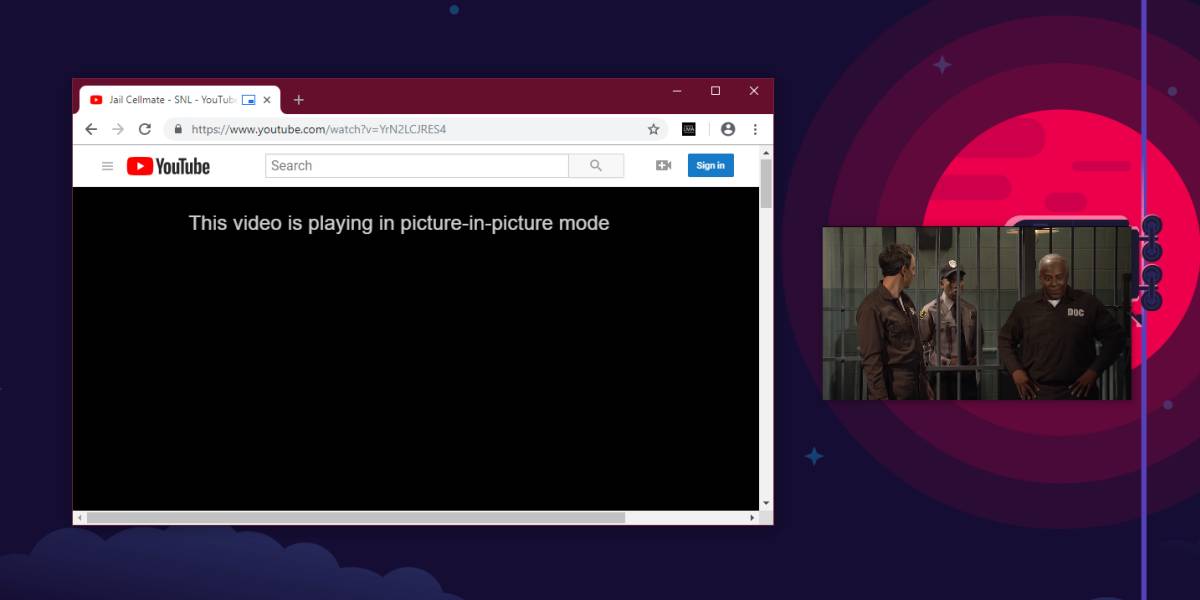Open the YouTube create video camera icon
1200x600 pixels.
tap(663, 166)
